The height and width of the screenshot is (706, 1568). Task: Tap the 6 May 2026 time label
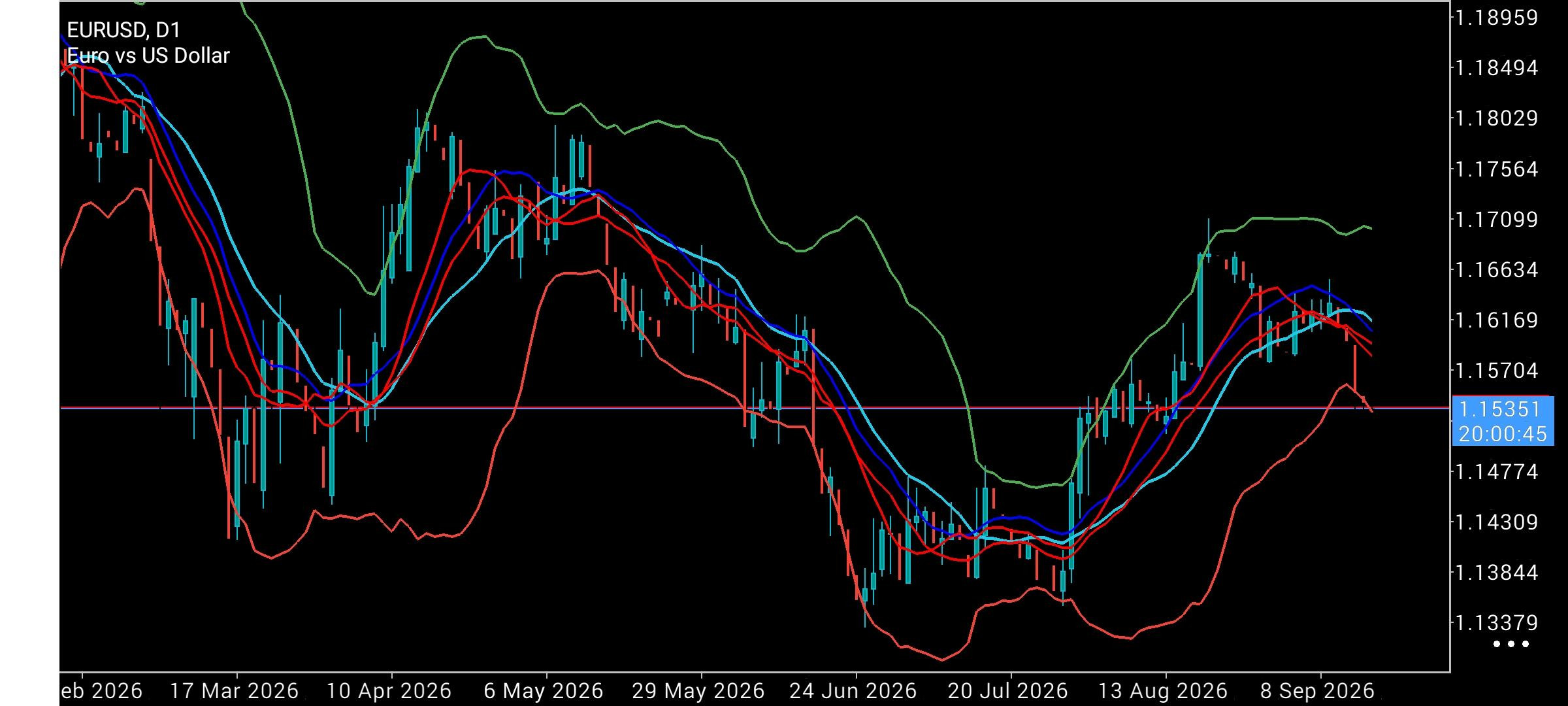coord(544,691)
